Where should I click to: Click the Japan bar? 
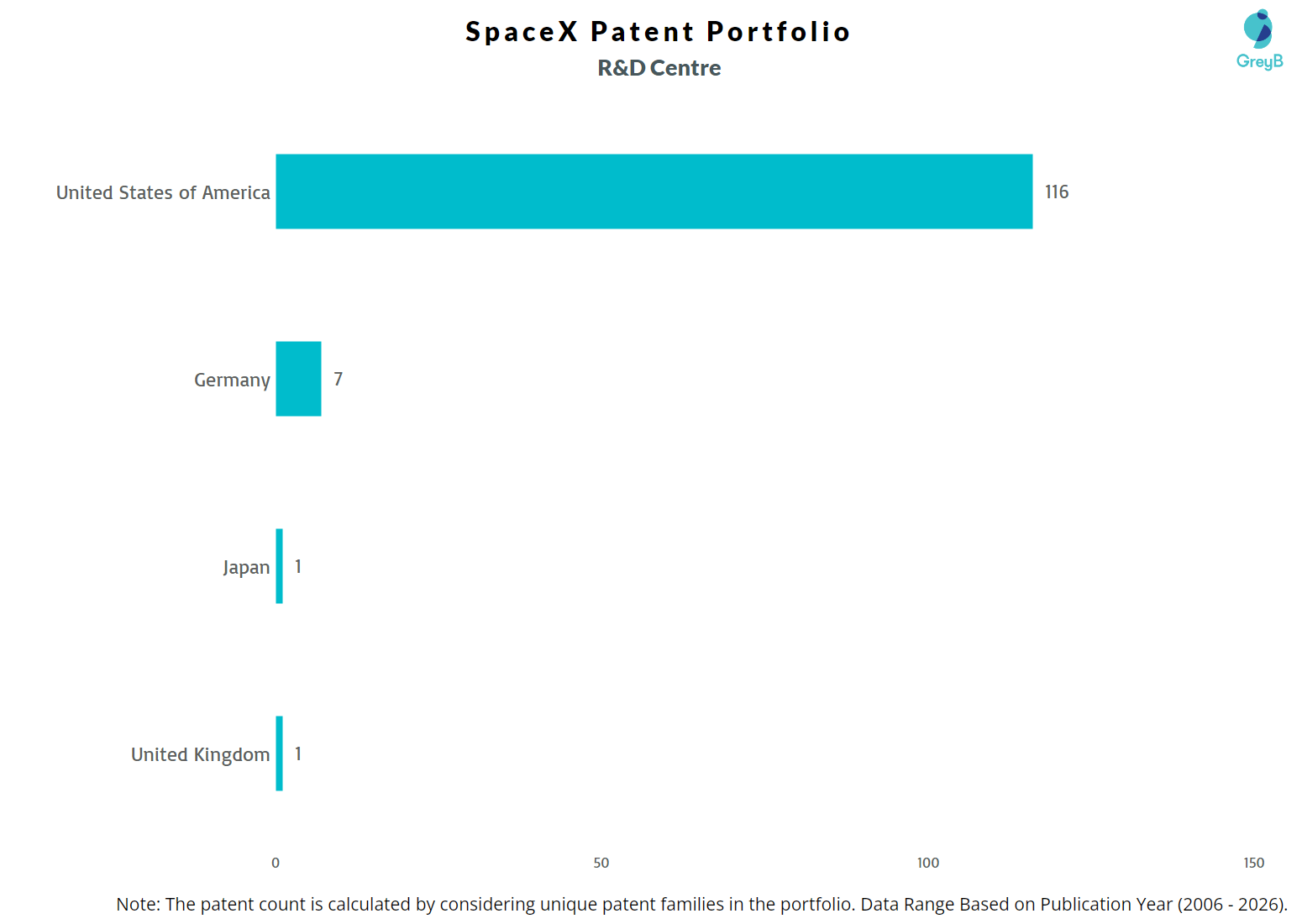click(x=279, y=566)
